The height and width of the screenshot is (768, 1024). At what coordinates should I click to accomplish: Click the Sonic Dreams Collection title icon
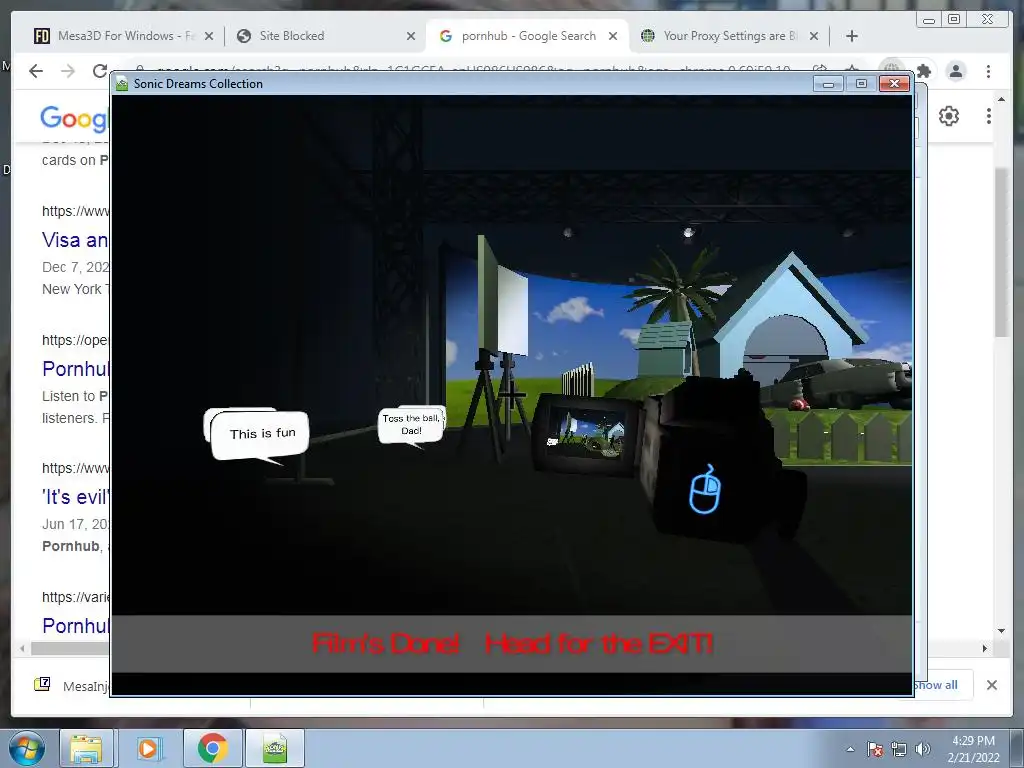click(121, 84)
